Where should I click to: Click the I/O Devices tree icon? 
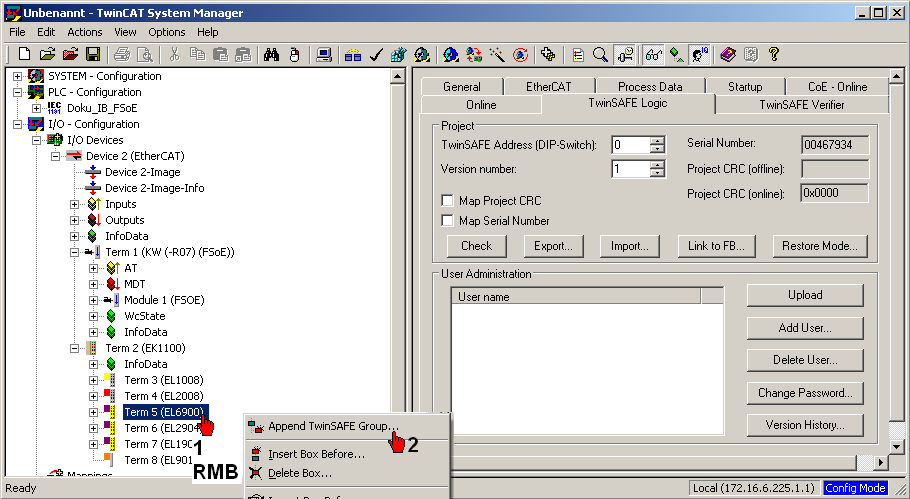[55, 140]
